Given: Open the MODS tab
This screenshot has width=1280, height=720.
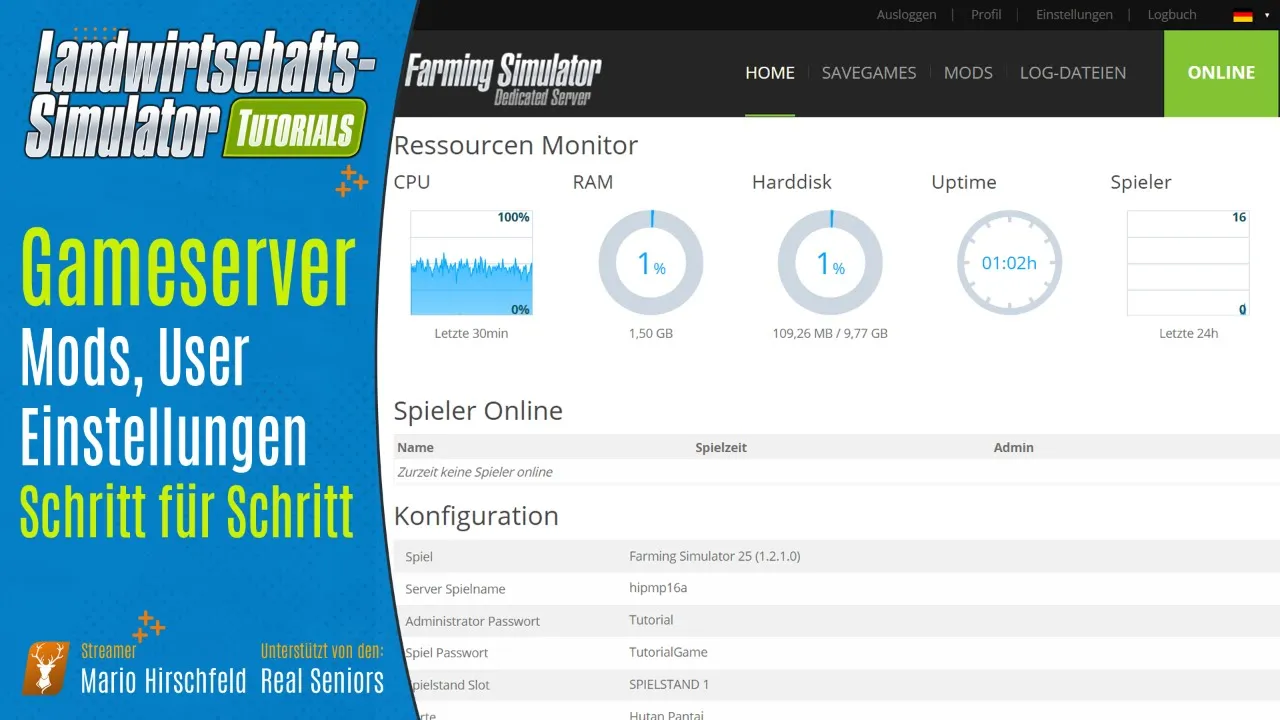Looking at the screenshot, I should point(968,73).
